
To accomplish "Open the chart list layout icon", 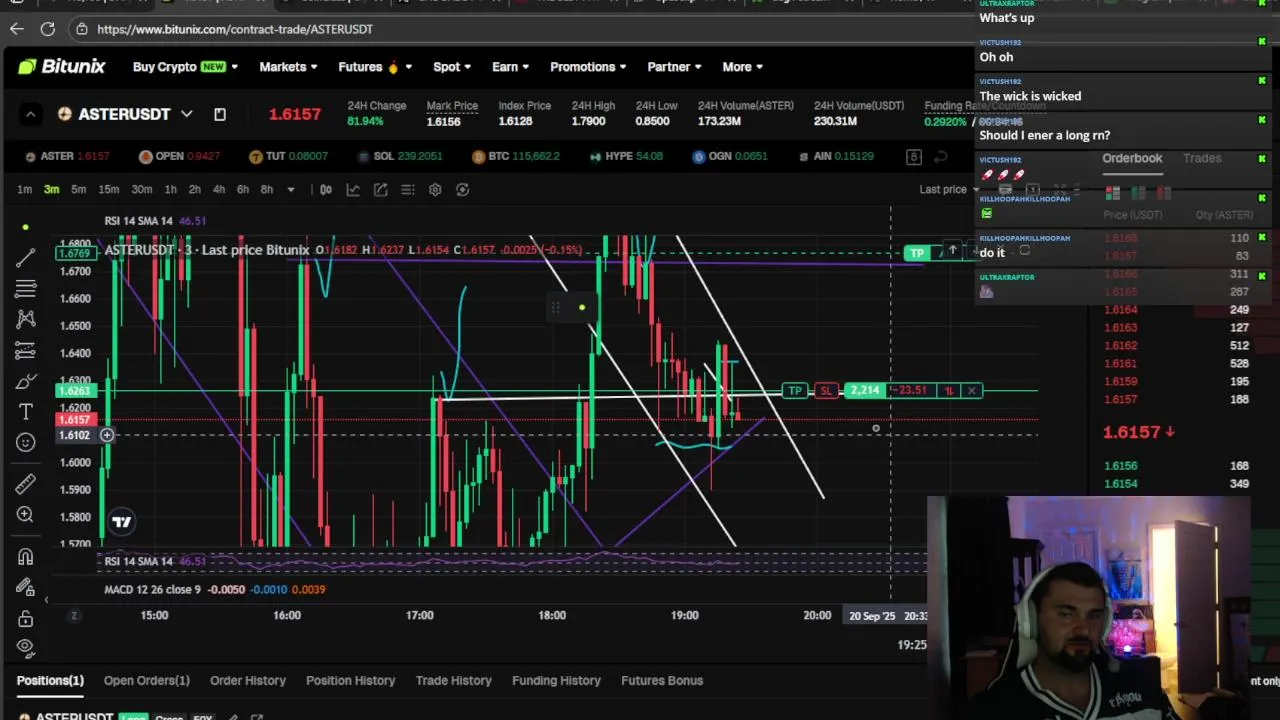I will (x=408, y=189).
